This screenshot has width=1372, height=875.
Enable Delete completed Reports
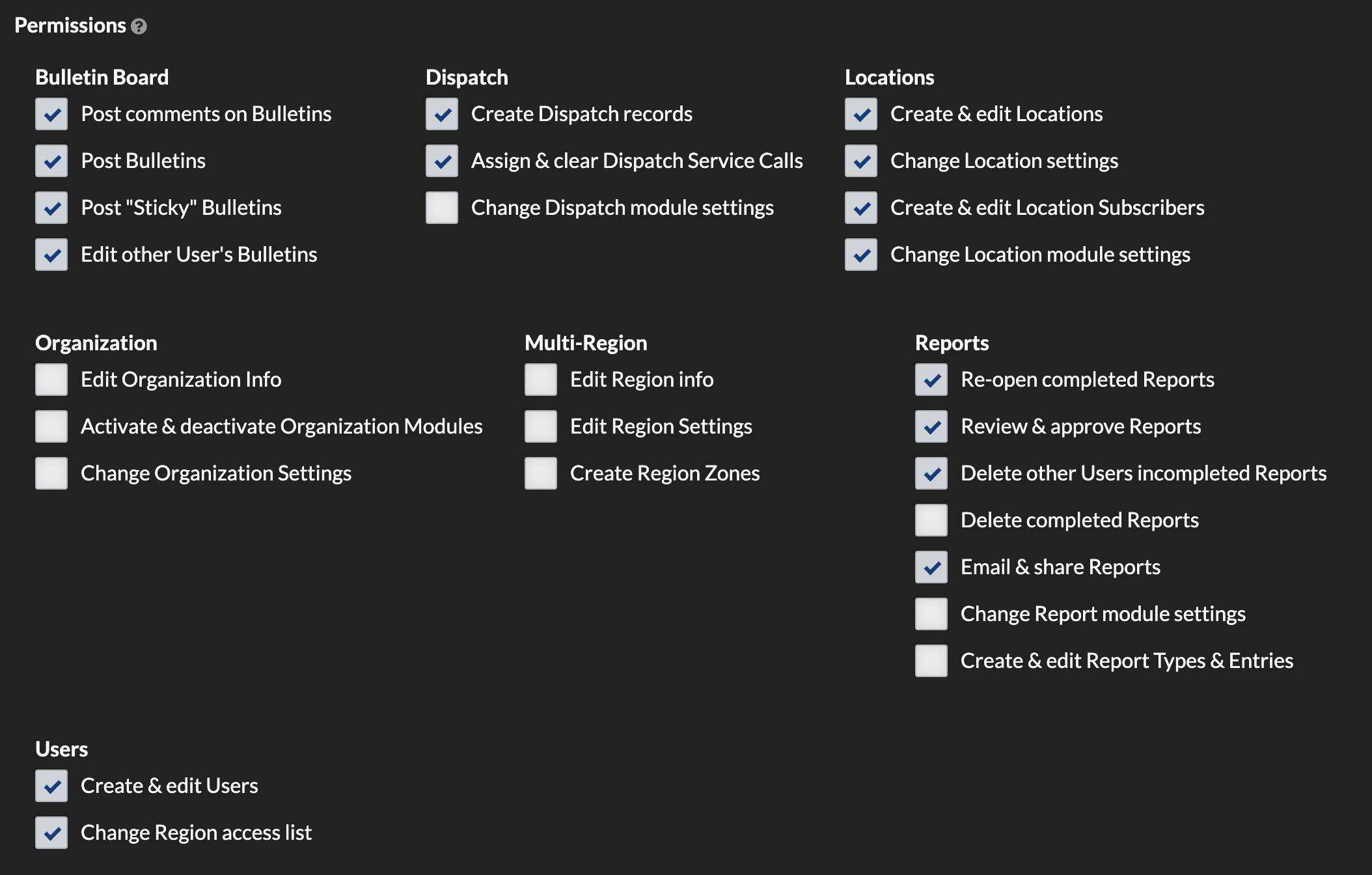point(931,520)
